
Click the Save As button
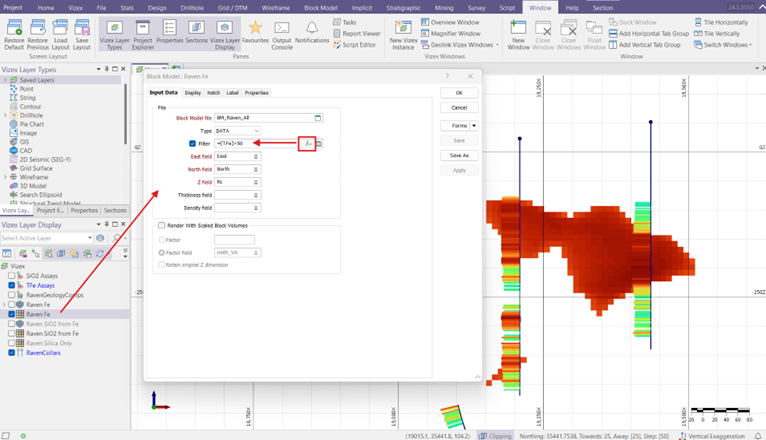pyautogui.click(x=459, y=155)
